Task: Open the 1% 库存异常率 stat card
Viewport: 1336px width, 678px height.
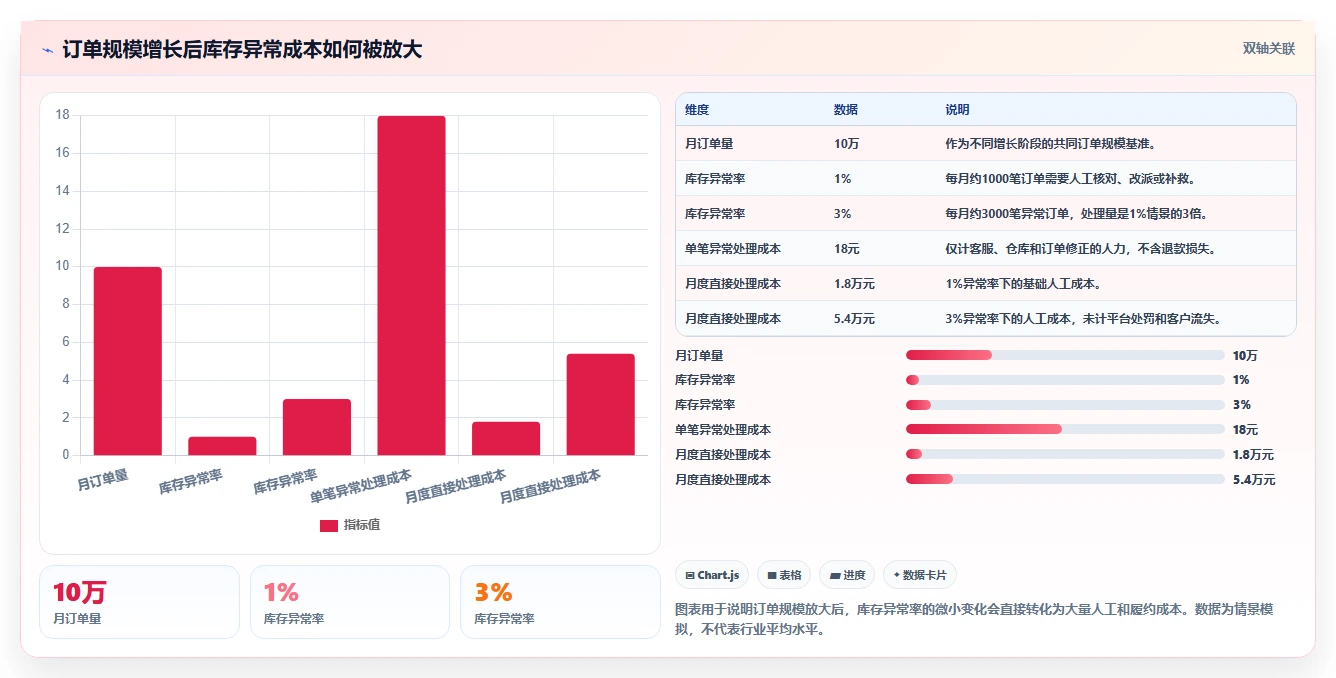Action: (x=350, y=602)
